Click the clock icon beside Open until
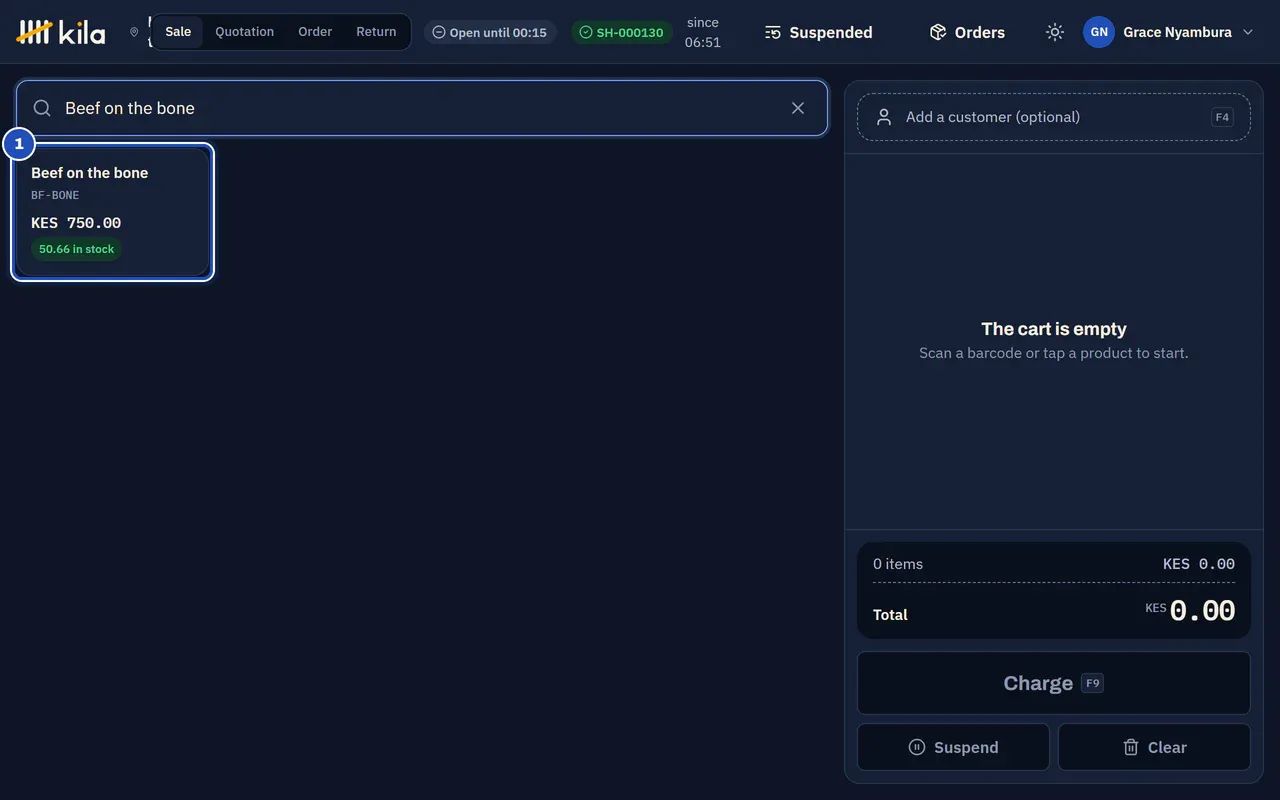1280x800 pixels. [438, 32]
